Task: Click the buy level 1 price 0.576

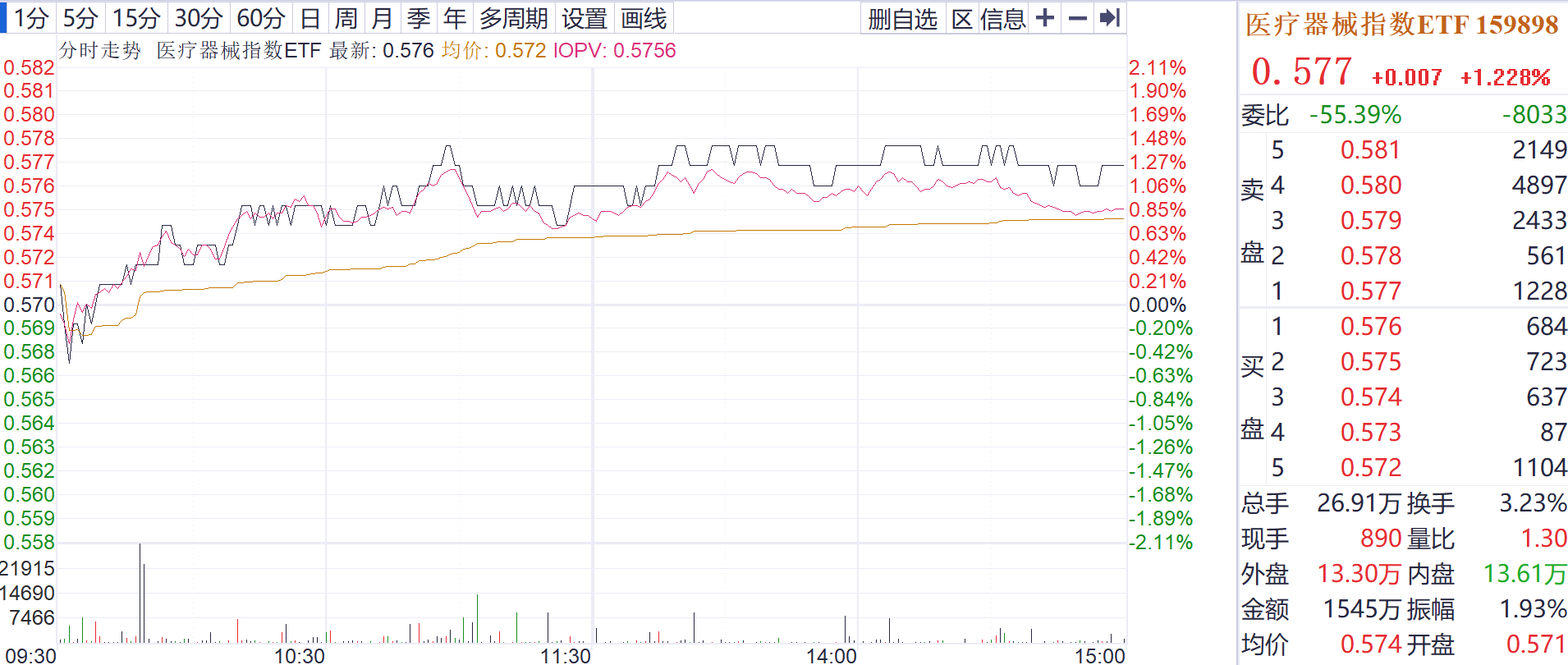Action: pyautogui.click(x=1370, y=326)
